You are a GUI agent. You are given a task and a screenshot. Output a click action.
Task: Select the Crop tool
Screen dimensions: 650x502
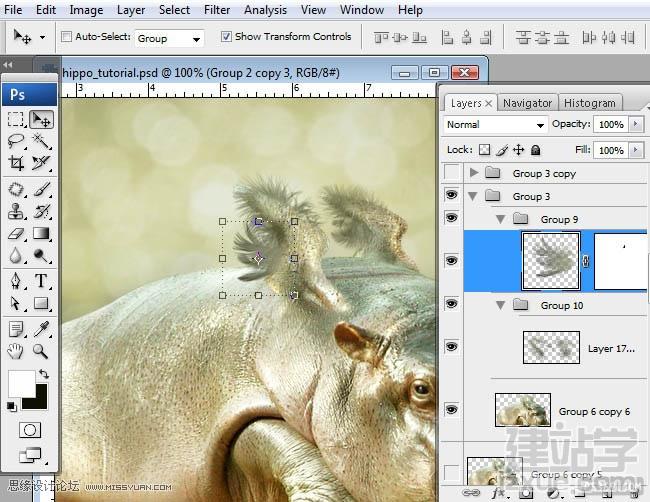click(x=16, y=163)
